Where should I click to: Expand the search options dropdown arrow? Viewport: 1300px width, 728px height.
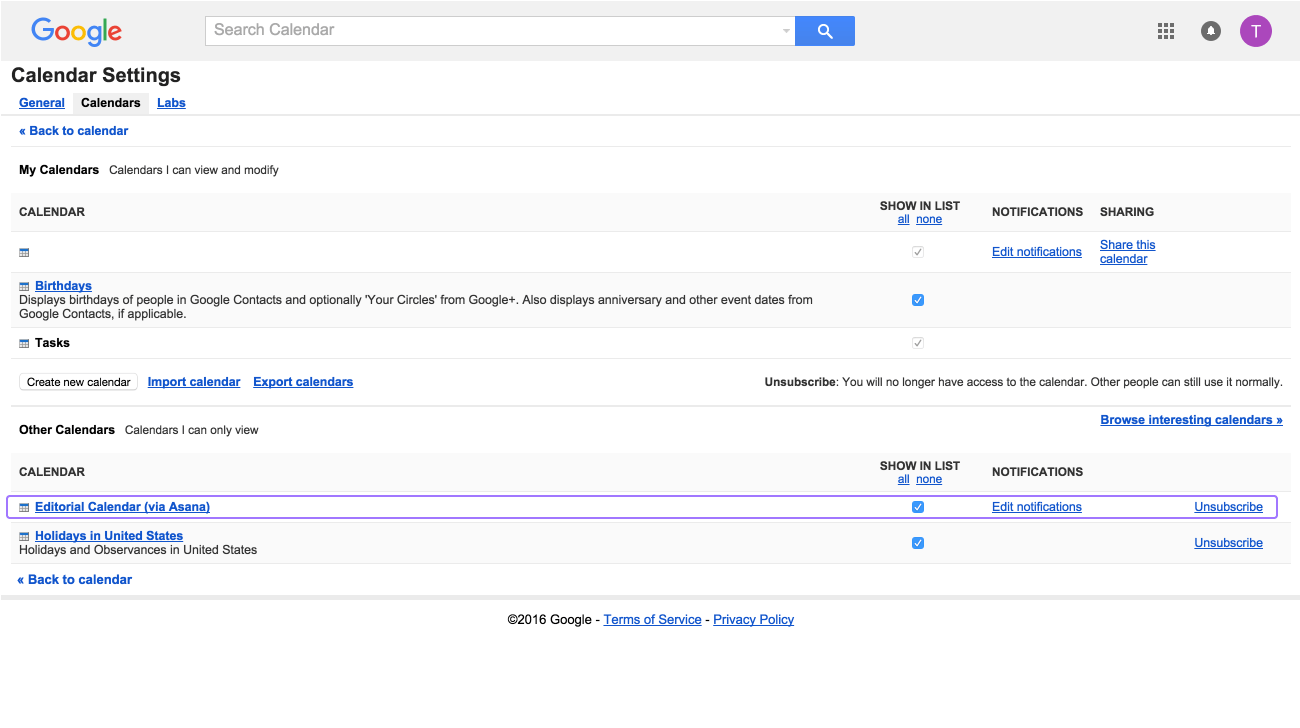pos(786,31)
